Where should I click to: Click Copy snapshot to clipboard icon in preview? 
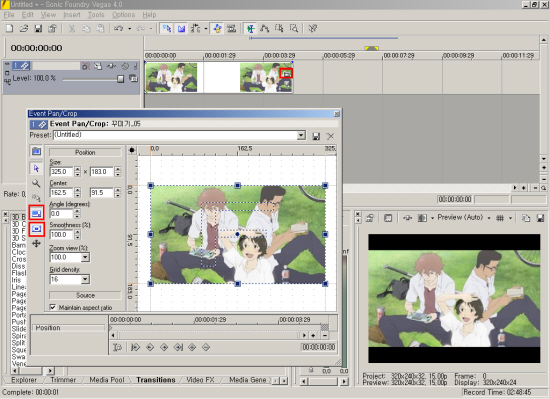pyautogui.click(x=526, y=218)
